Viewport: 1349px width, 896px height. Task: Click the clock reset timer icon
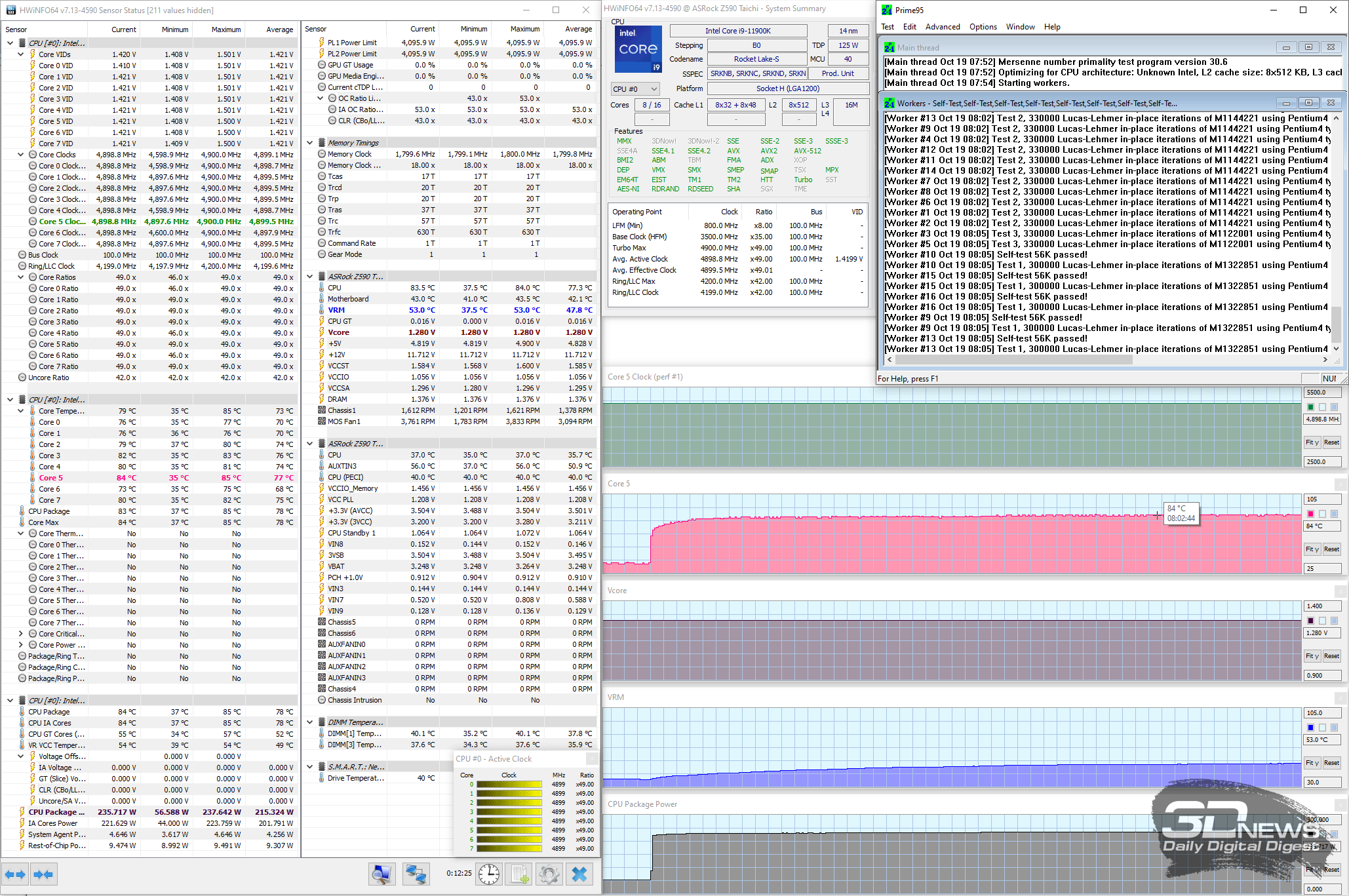tap(489, 874)
